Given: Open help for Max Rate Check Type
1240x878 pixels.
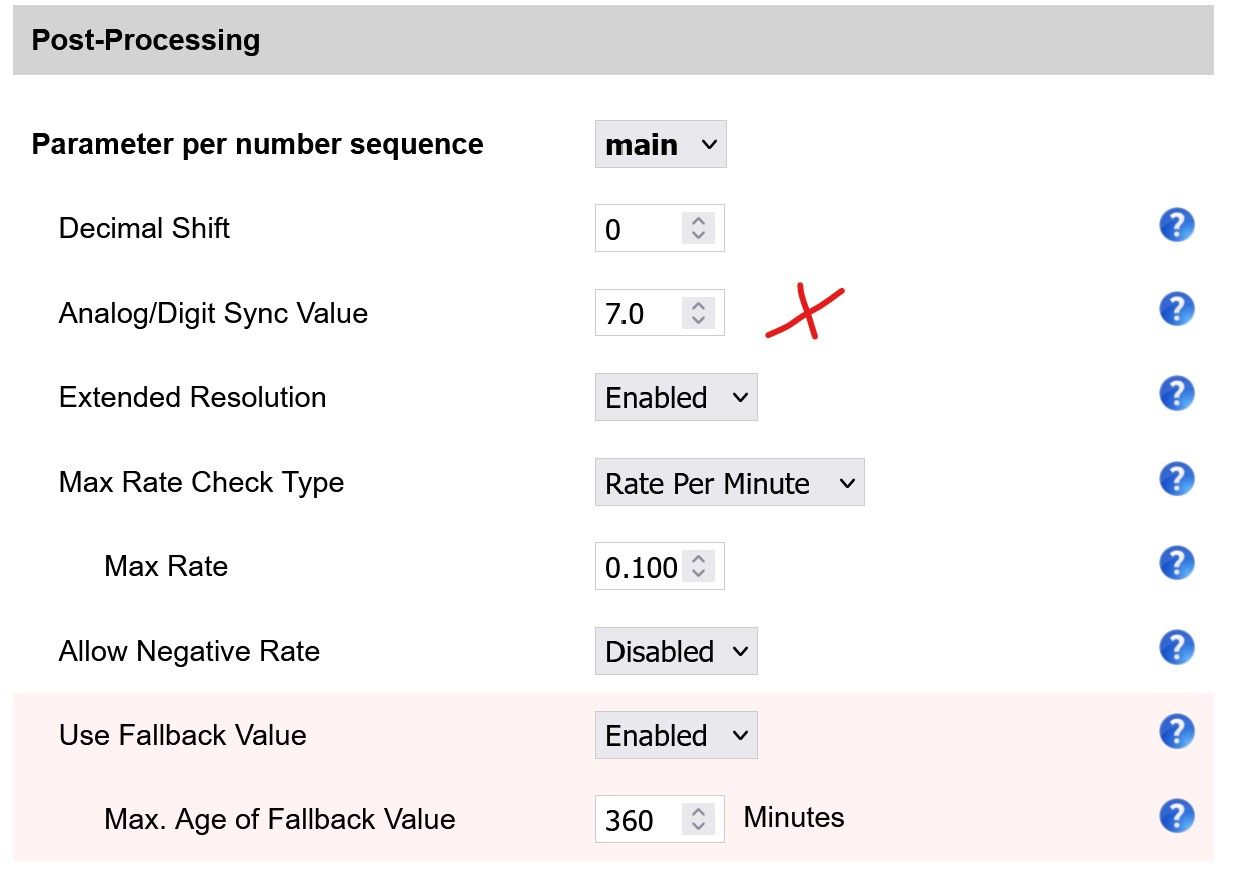Looking at the screenshot, I should (x=1177, y=478).
